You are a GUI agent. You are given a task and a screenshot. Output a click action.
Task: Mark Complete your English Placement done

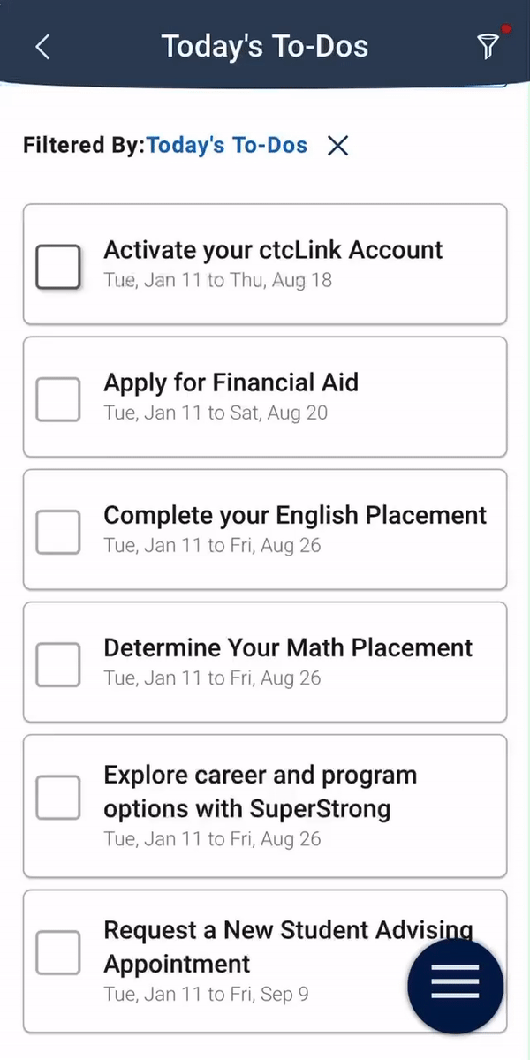pos(57,532)
